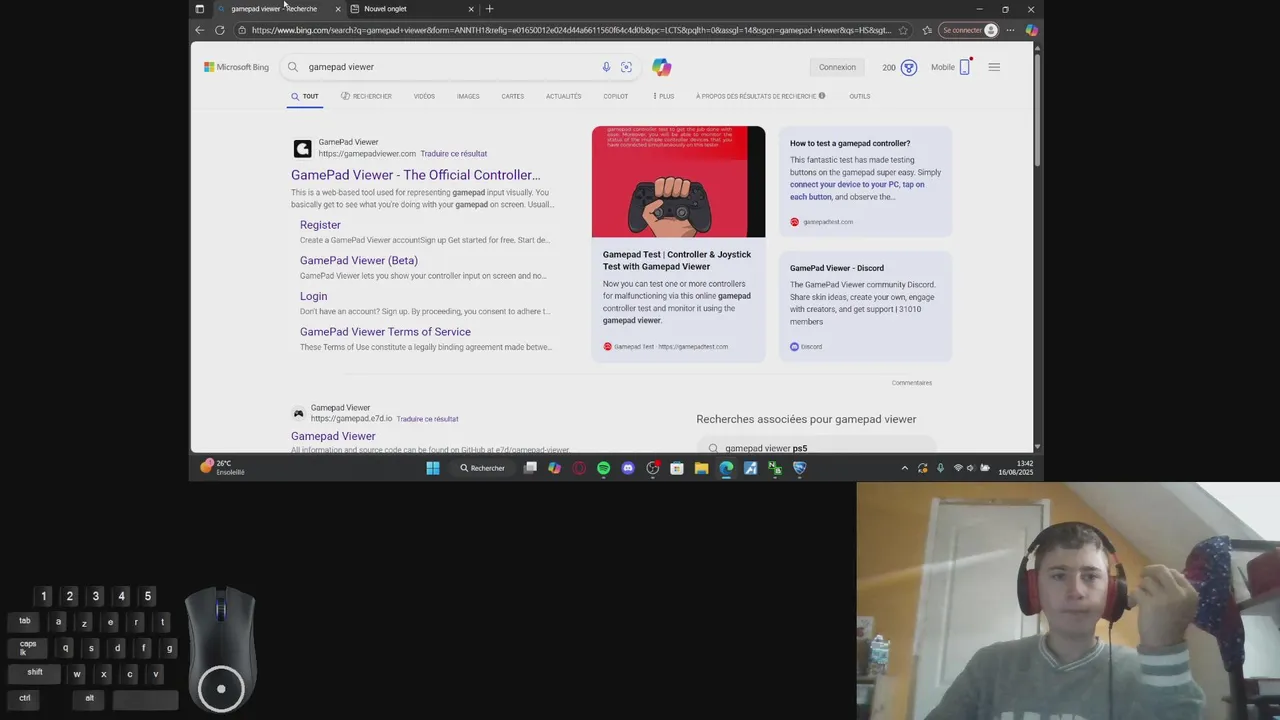This screenshot has height=720, width=1280.
Task: Open the Bing hamburger menu
Action: tap(994, 67)
